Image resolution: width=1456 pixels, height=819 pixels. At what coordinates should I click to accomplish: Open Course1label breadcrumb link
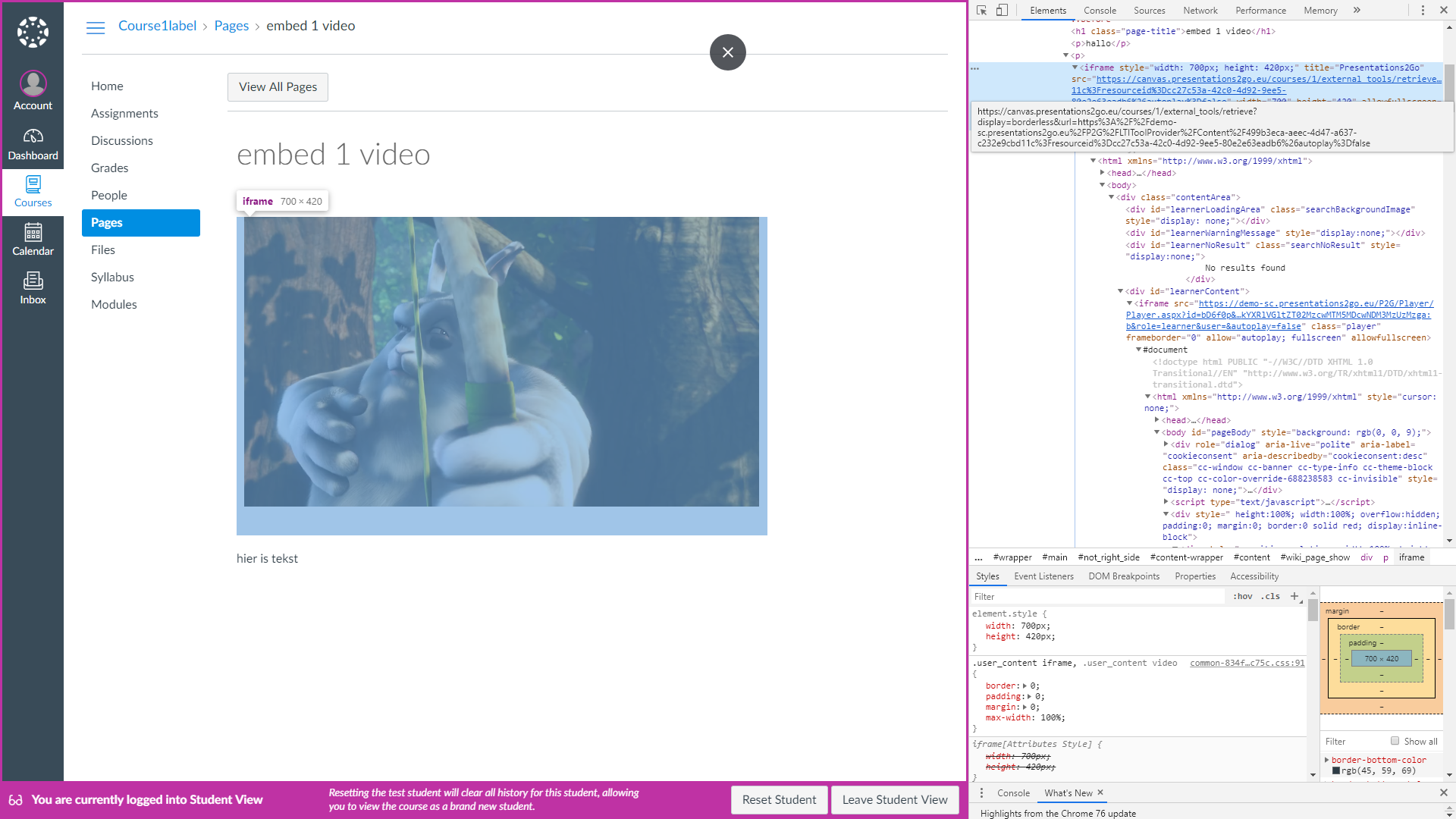pos(157,26)
